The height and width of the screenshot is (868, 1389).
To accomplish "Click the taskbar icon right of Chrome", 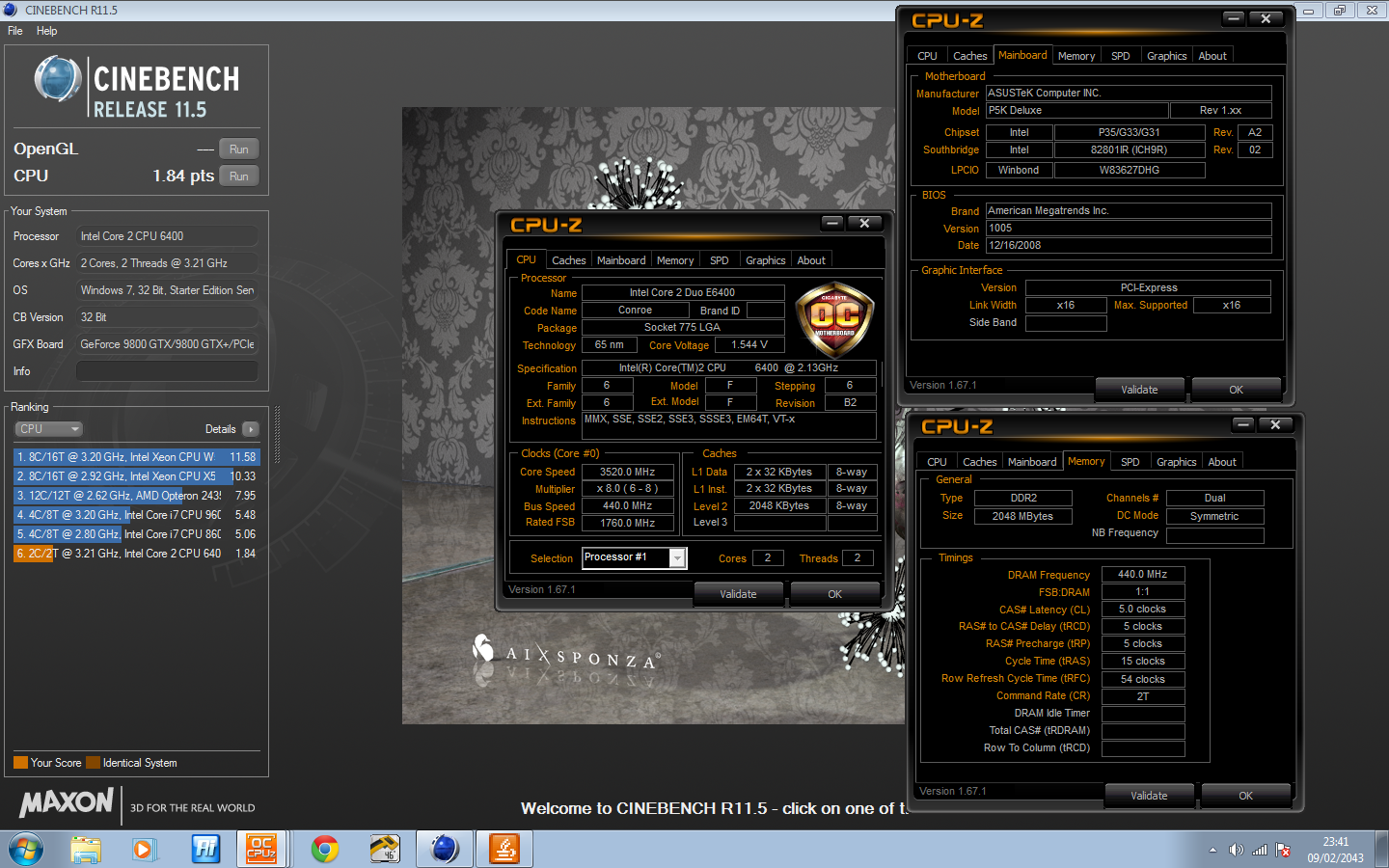I will [x=385, y=850].
